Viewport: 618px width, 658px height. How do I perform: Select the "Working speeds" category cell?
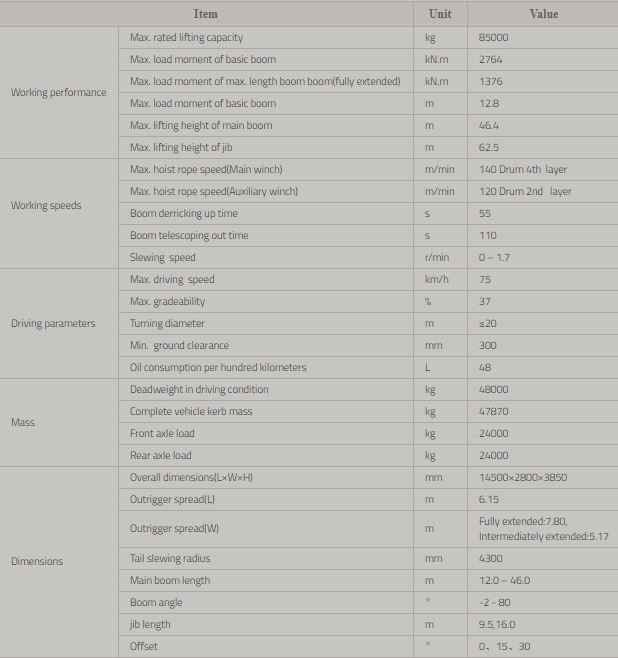tap(46, 206)
